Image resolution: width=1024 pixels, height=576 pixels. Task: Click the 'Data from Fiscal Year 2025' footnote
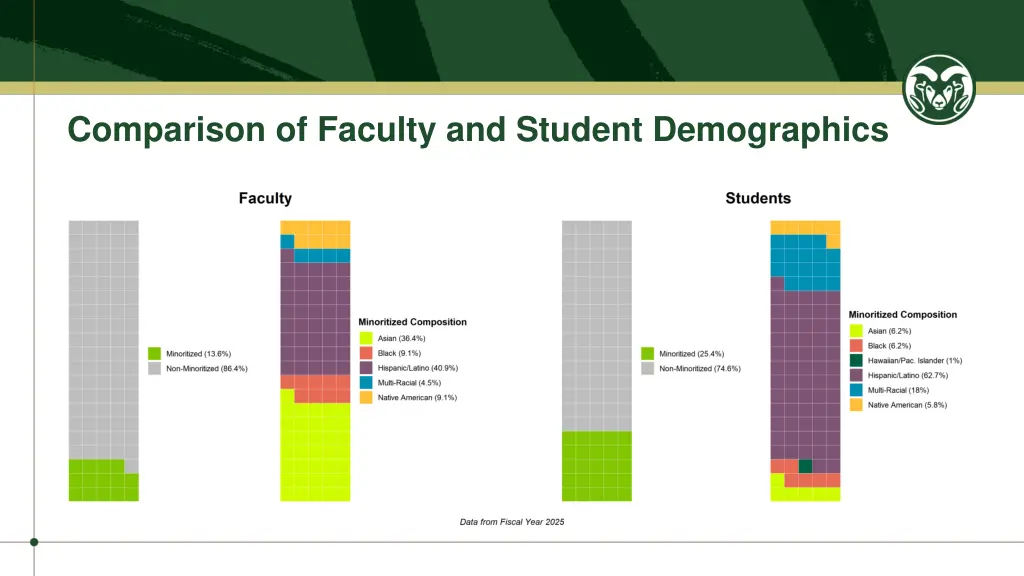point(512,522)
